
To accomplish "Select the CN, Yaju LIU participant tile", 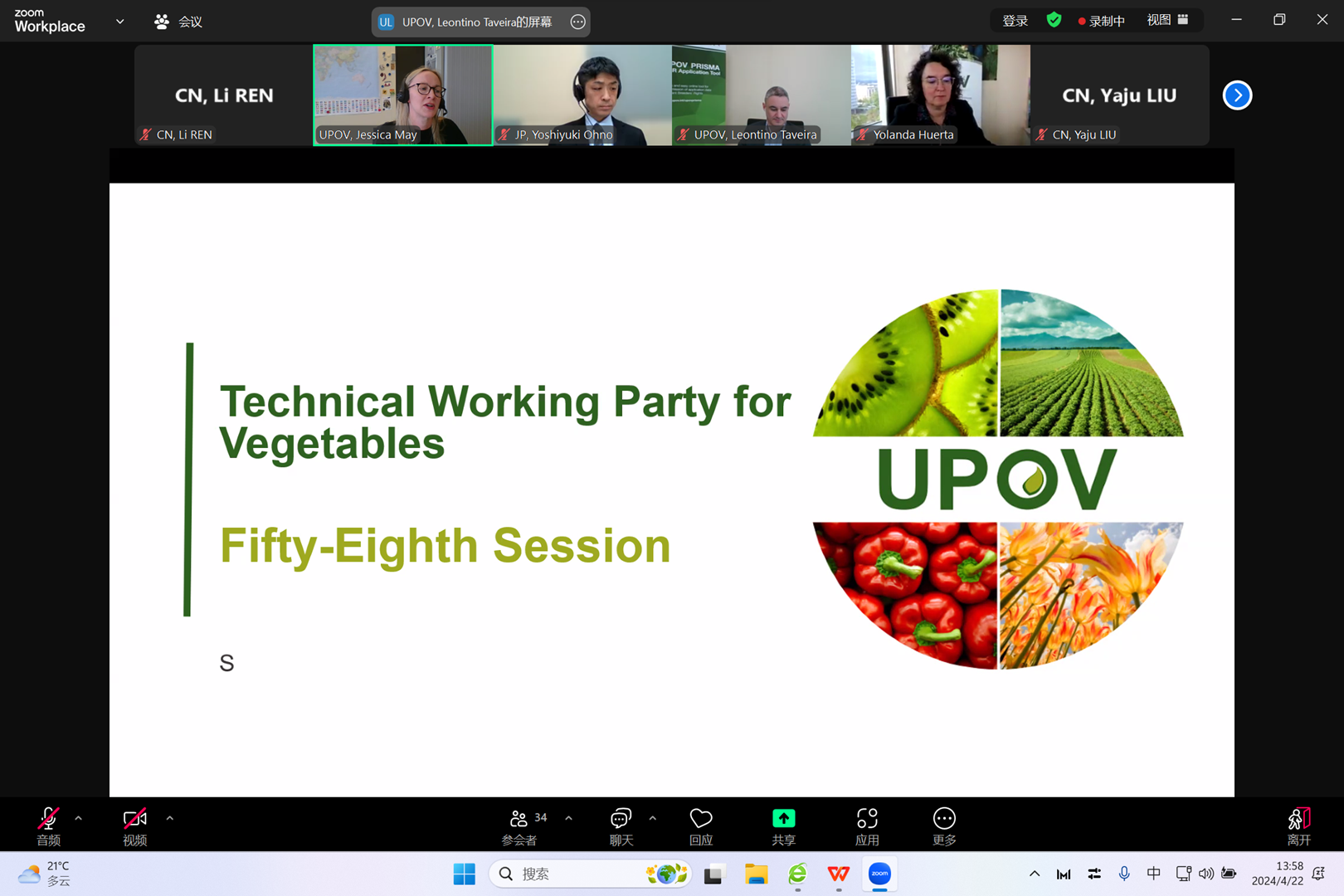I will [x=1119, y=95].
